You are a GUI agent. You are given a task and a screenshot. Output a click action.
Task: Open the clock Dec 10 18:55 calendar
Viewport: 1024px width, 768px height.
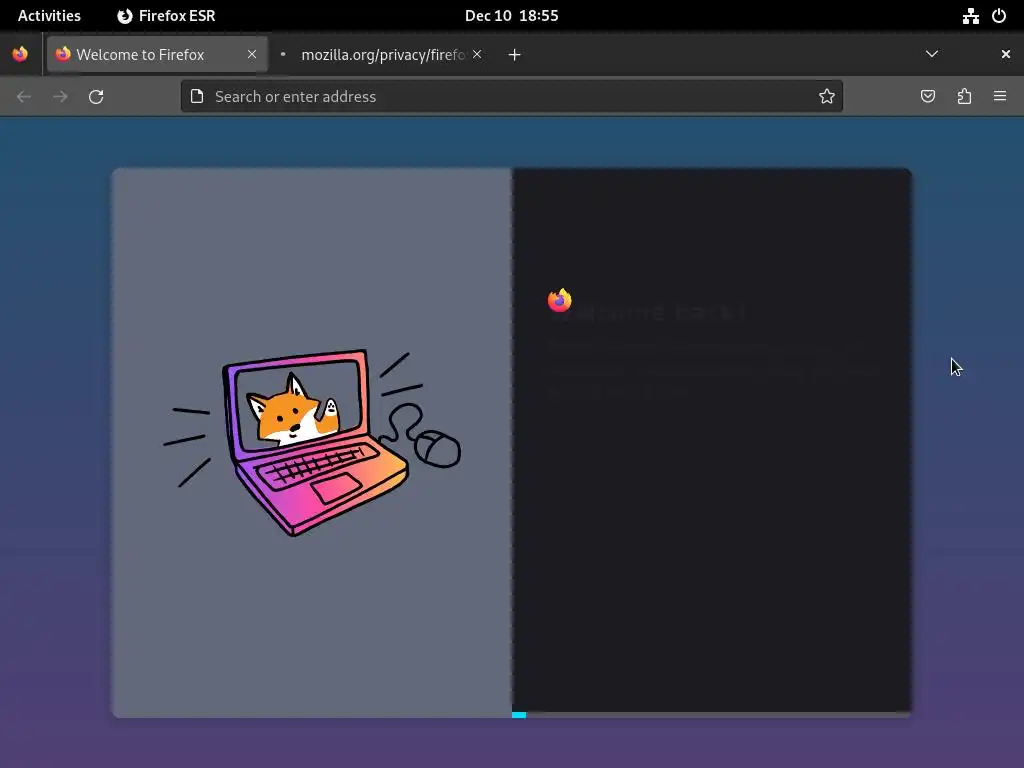pyautogui.click(x=511, y=16)
